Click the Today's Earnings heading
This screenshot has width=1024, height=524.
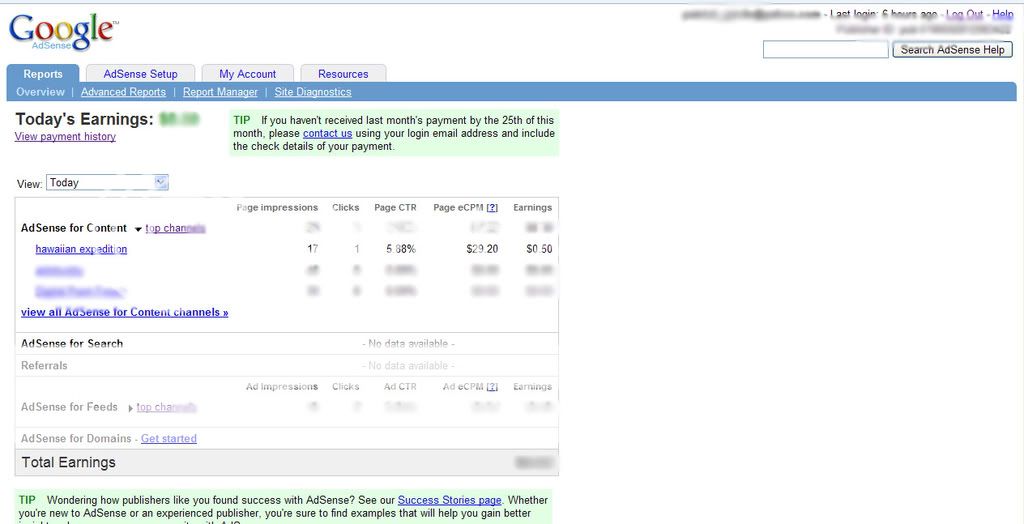click(x=84, y=119)
